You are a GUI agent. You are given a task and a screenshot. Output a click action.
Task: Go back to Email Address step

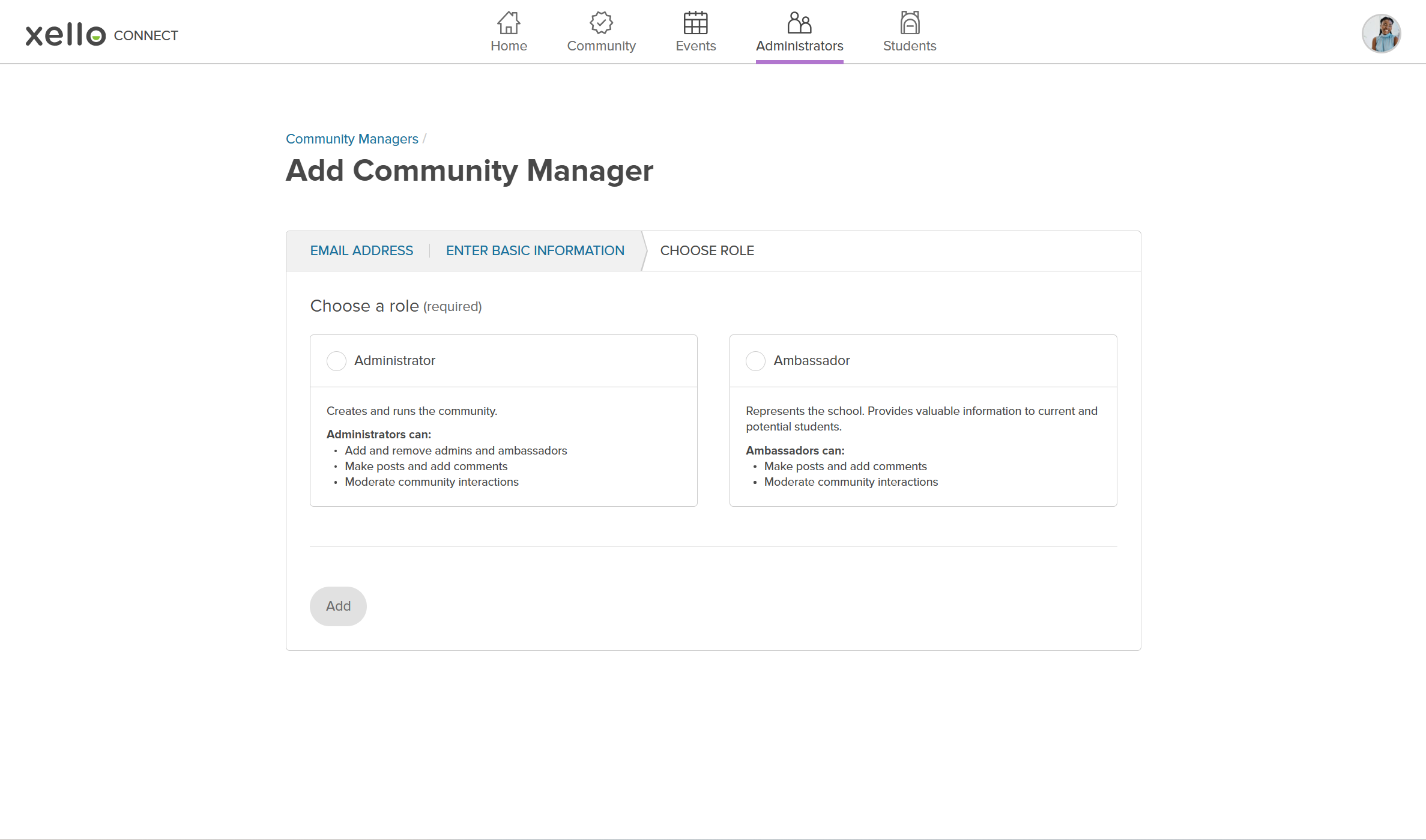point(361,250)
